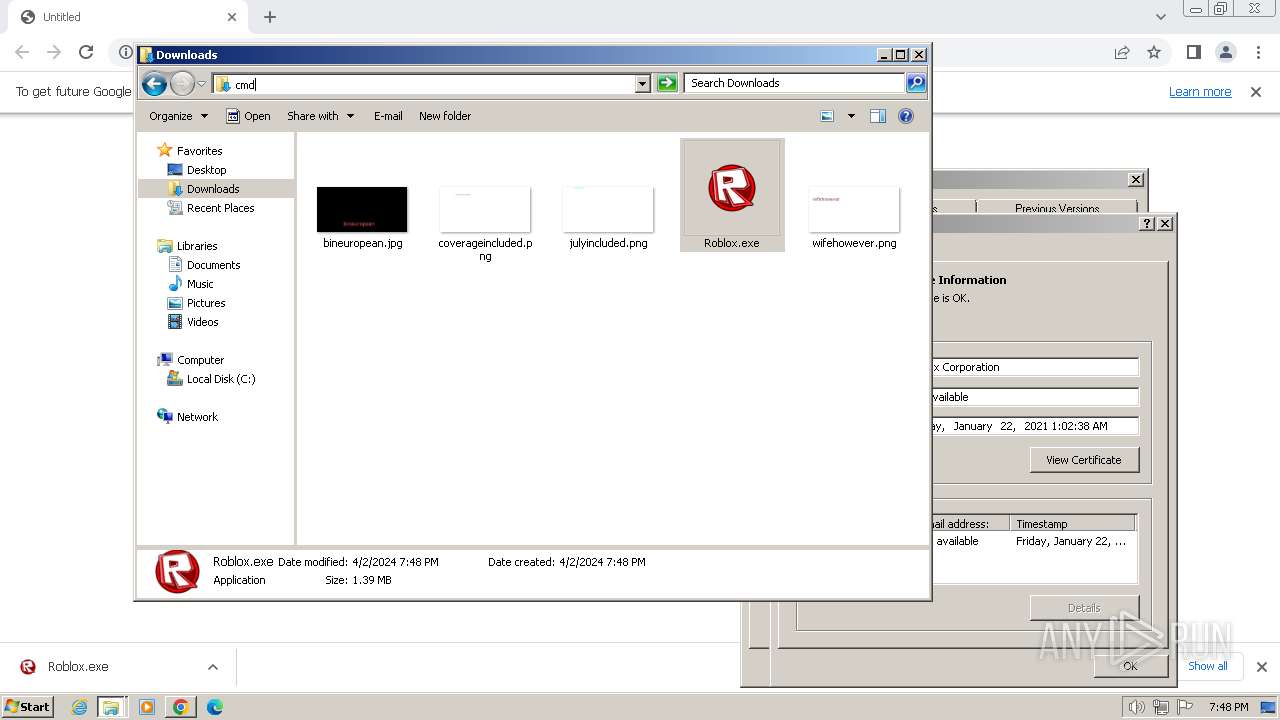This screenshot has width=1280, height=720.
Task: Click OK in the properties dialog
Action: [1130, 666]
